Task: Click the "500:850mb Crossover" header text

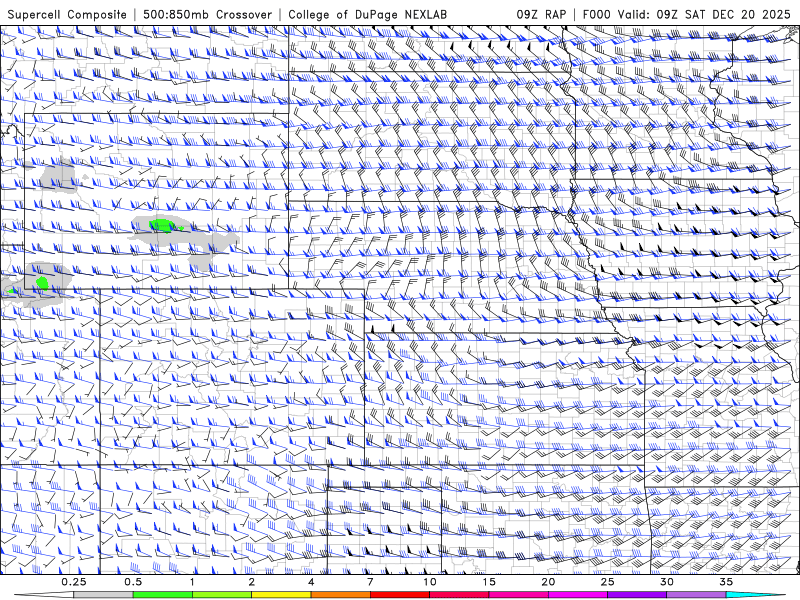Action: (207, 14)
